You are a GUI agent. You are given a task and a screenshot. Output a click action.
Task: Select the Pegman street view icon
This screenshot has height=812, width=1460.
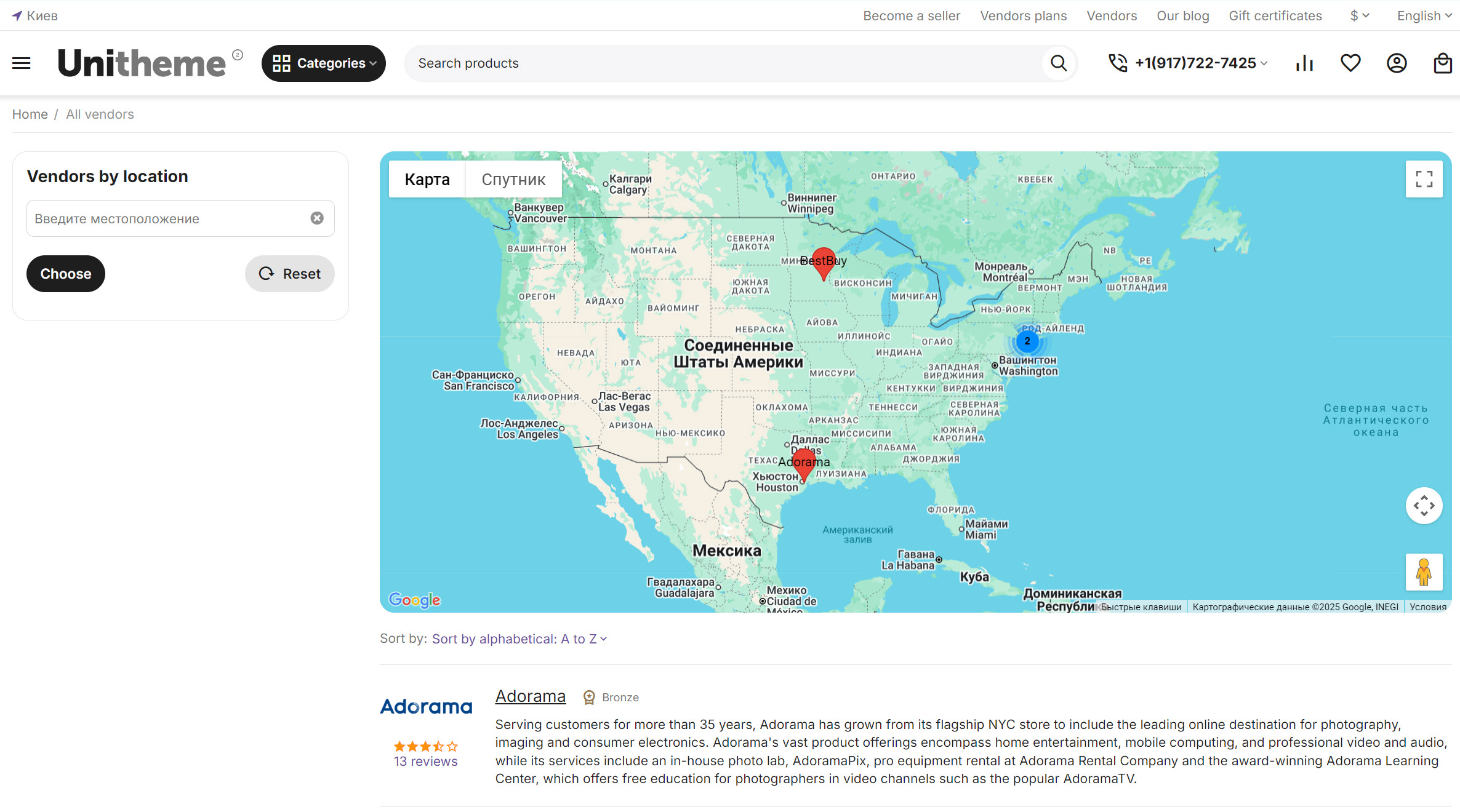(1424, 571)
